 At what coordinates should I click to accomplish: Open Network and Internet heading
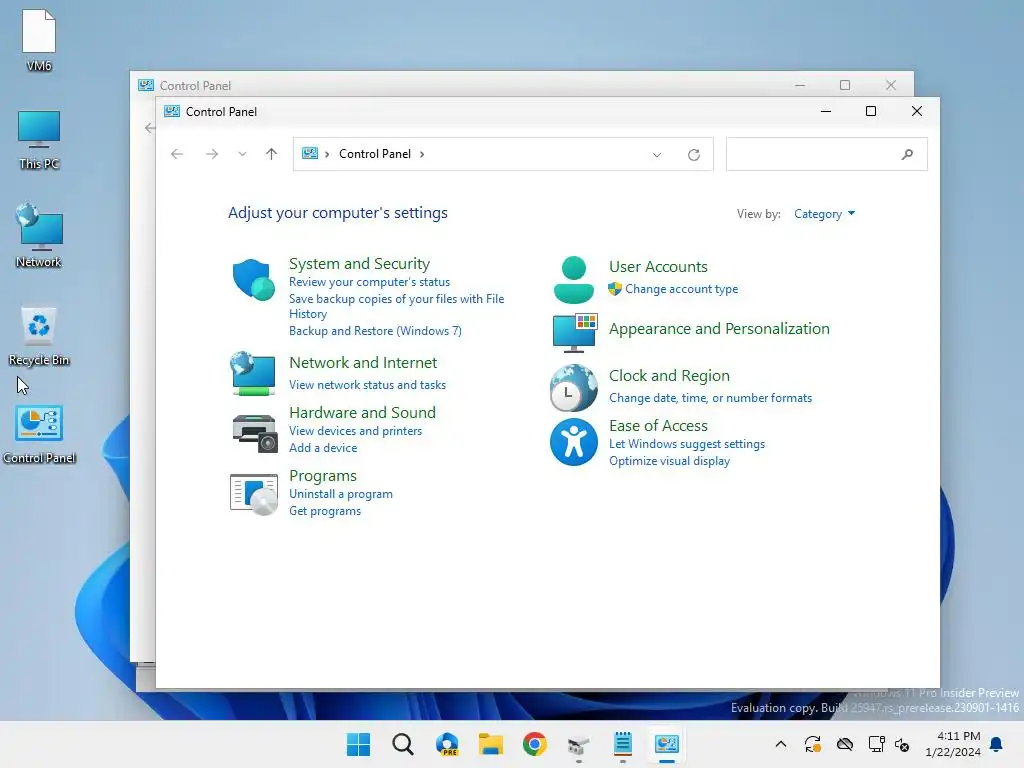(x=363, y=363)
